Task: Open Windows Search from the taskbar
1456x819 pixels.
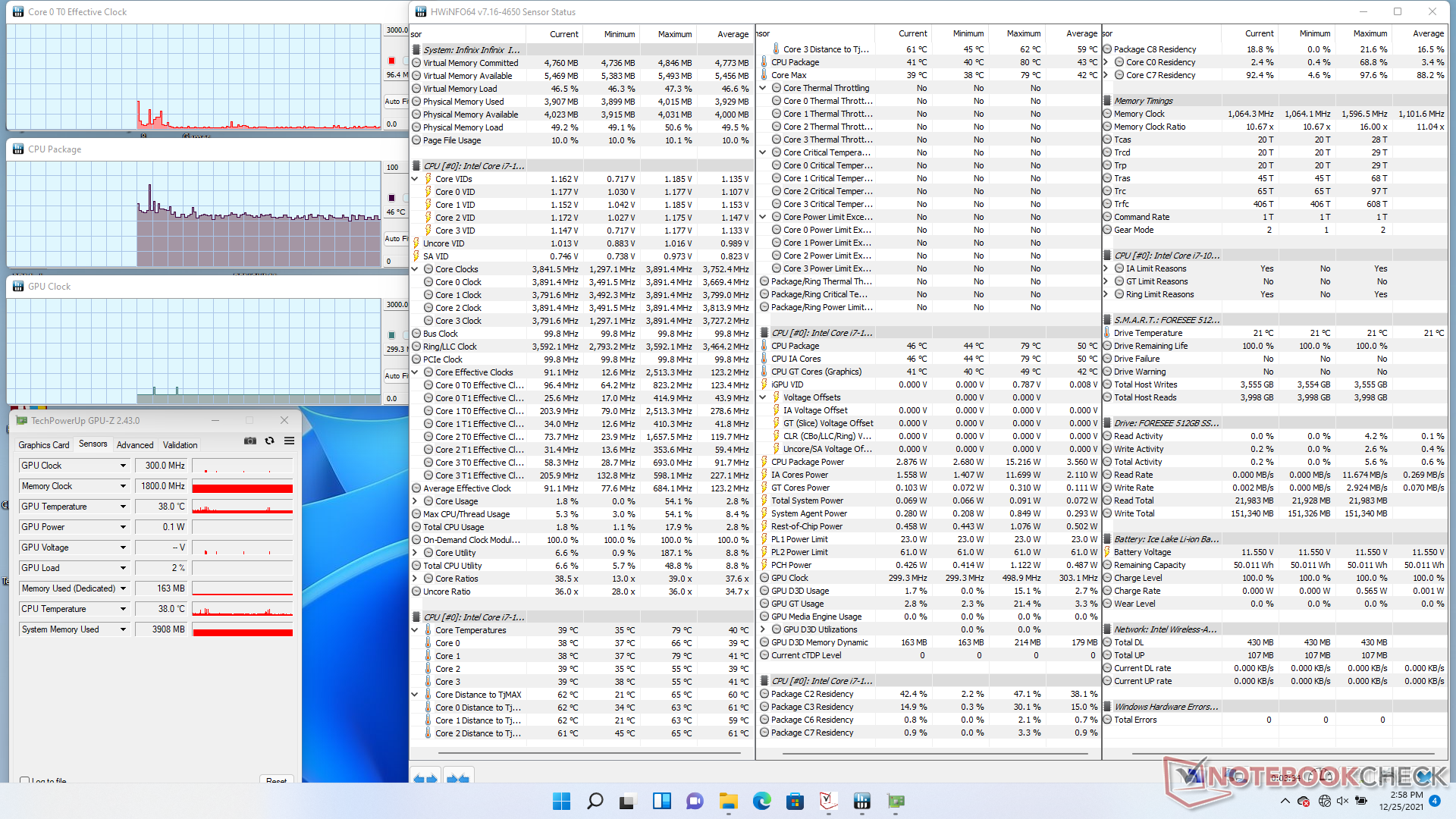Action: [595, 801]
